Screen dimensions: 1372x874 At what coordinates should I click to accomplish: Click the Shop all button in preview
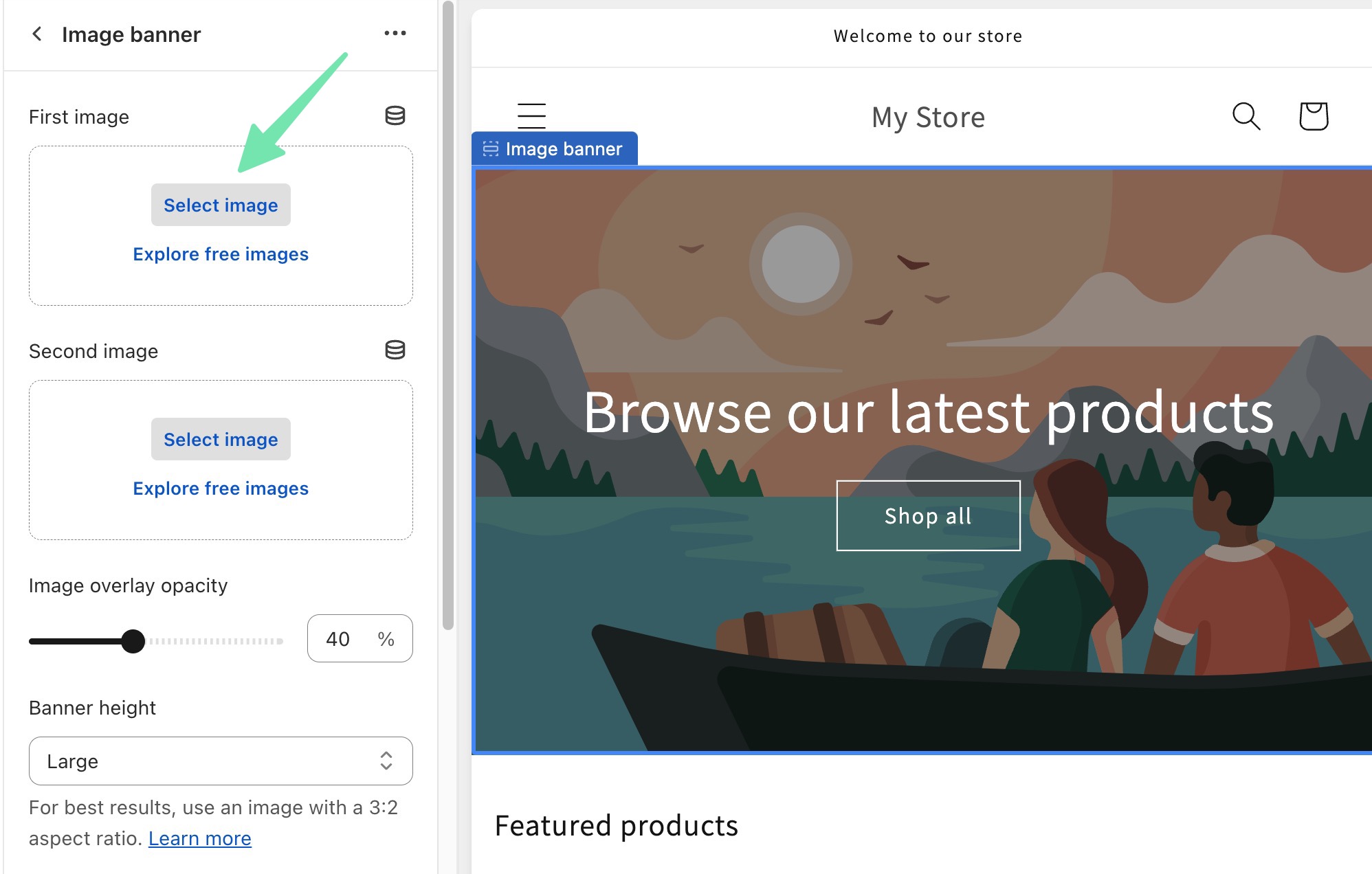[927, 516]
